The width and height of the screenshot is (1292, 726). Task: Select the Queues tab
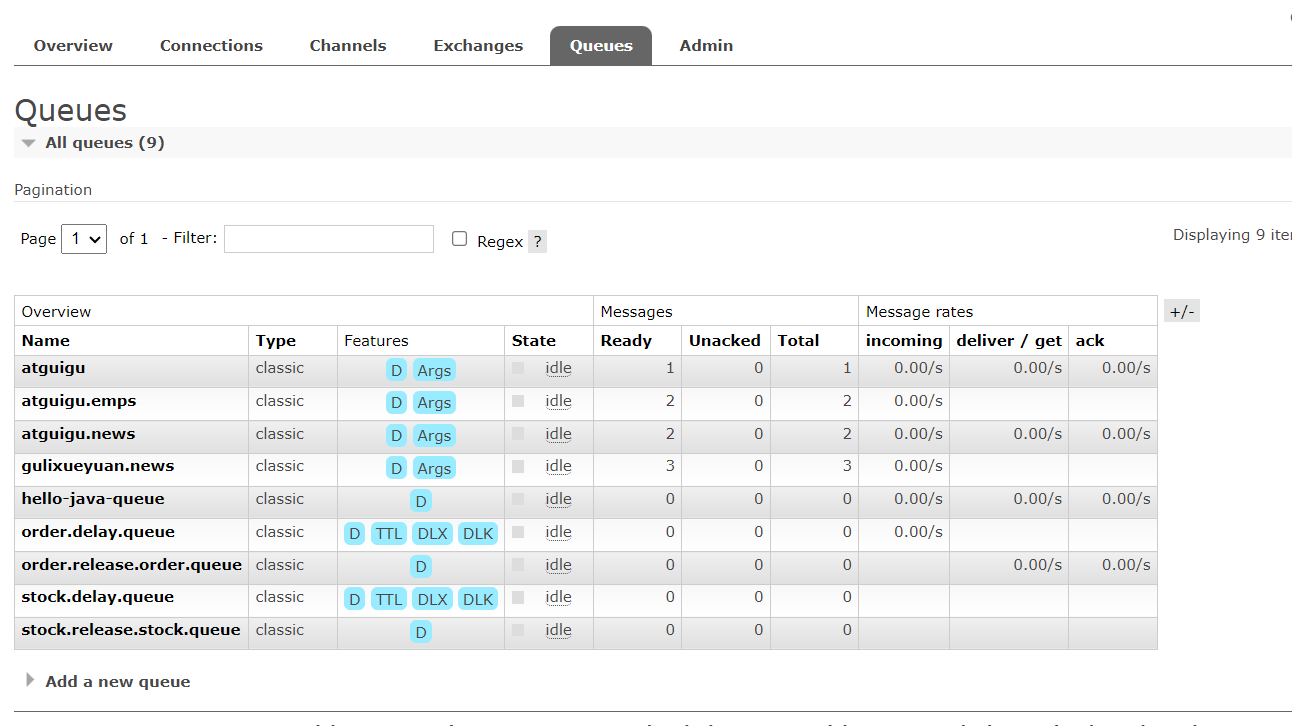(601, 46)
